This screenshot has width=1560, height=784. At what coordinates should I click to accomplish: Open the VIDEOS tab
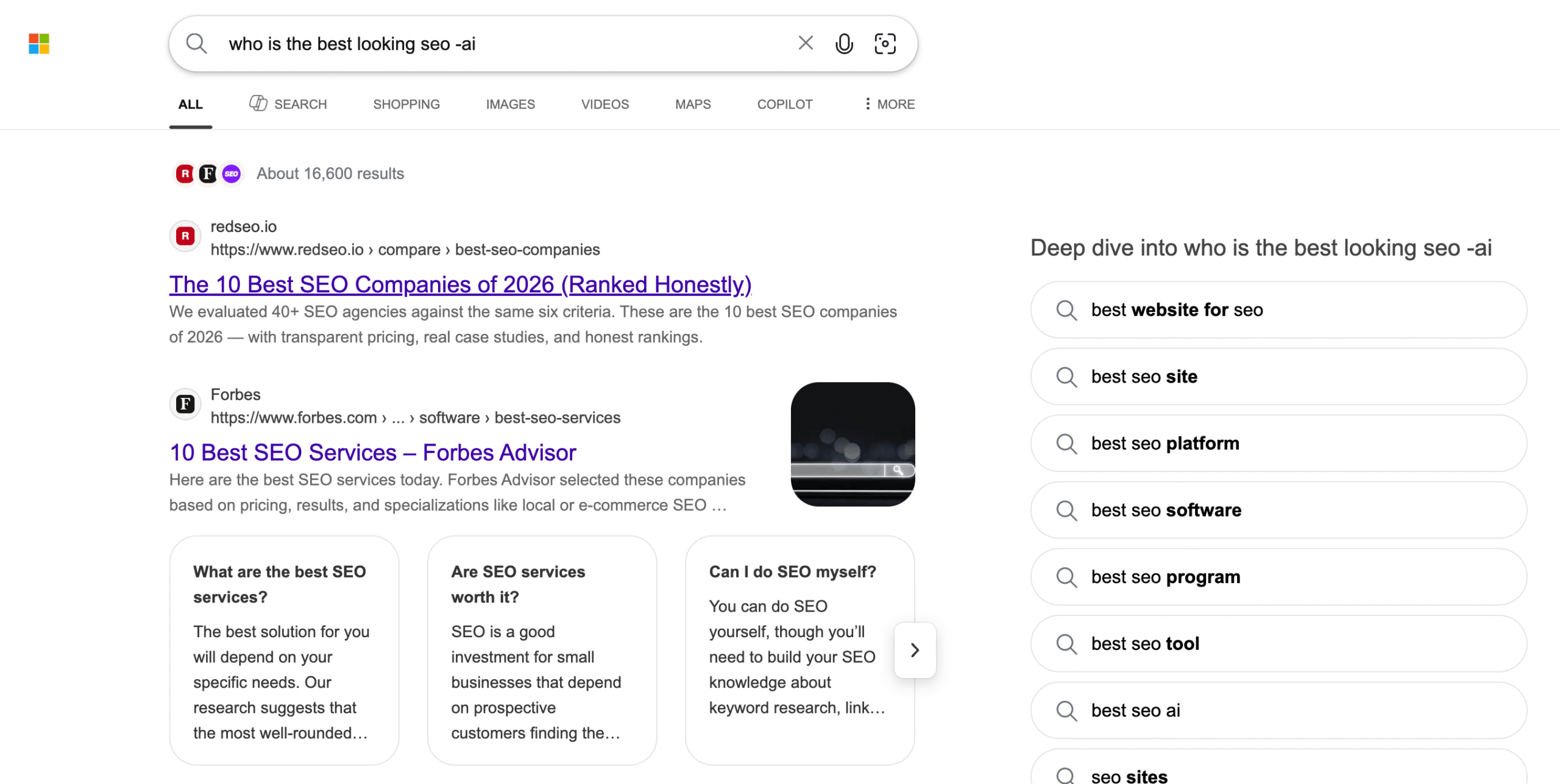[605, 104]
